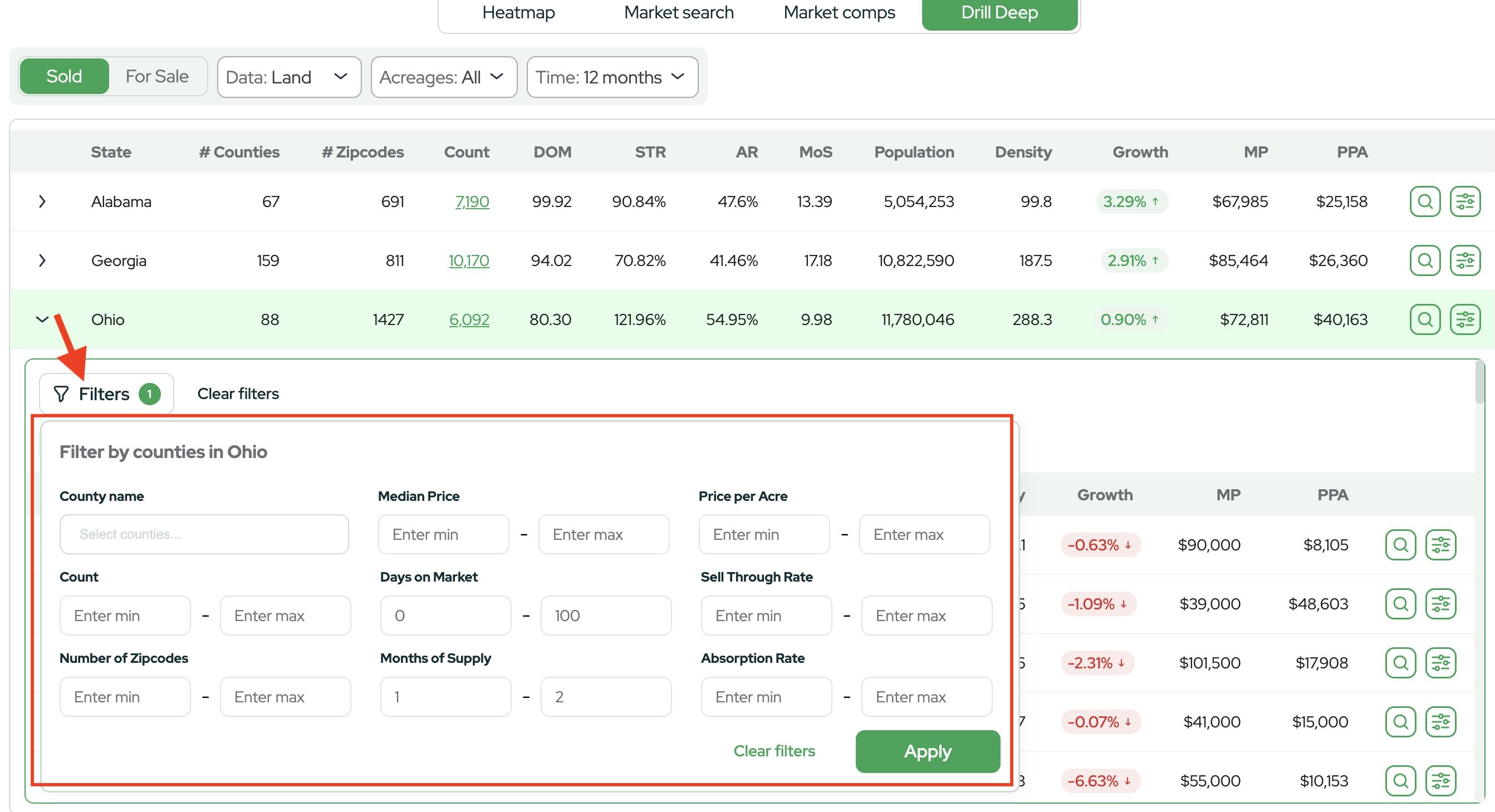
Task: Click settings icon for $55,000 county row
Action: [1440, 780]
